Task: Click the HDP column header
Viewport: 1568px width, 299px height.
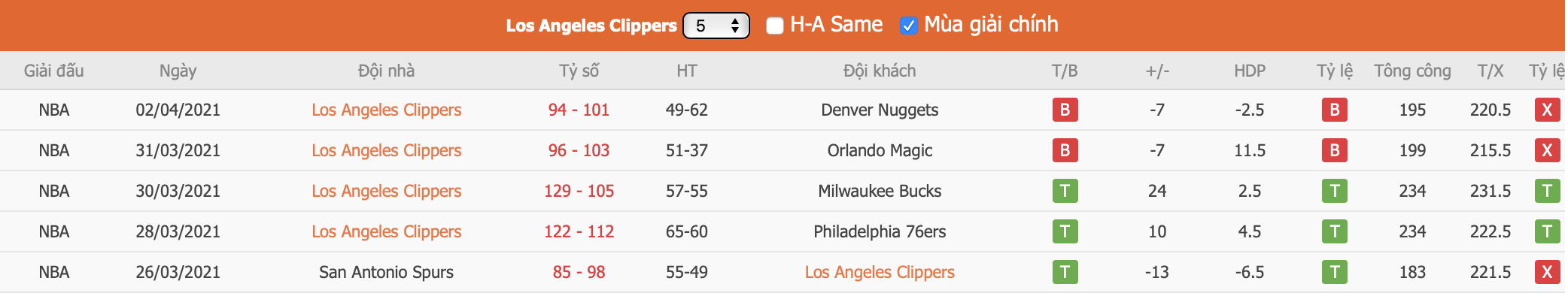Action: (x=1250, y=71)
